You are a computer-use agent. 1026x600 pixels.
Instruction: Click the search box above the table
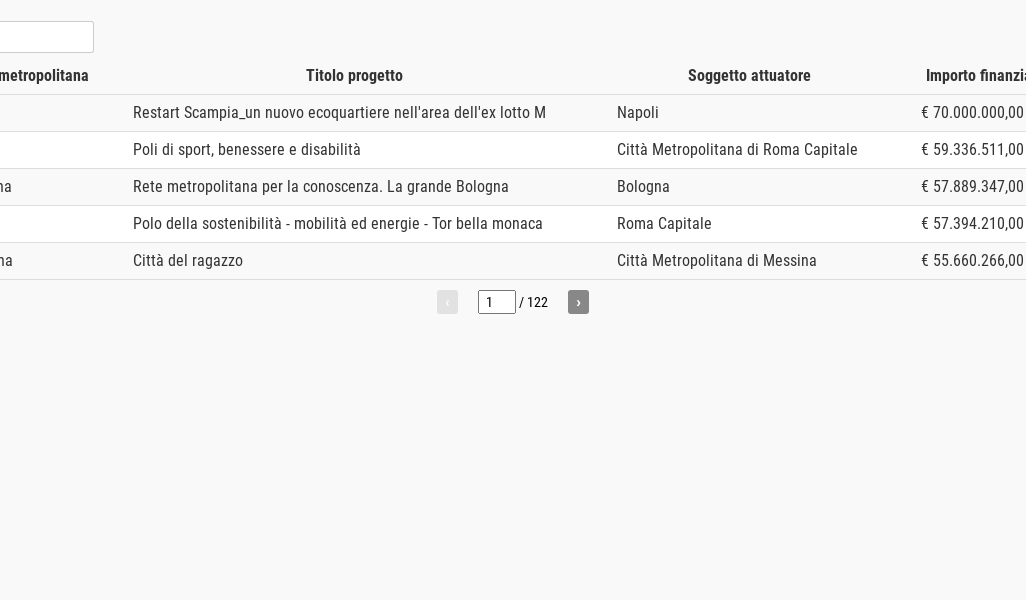tap(46, 37)
